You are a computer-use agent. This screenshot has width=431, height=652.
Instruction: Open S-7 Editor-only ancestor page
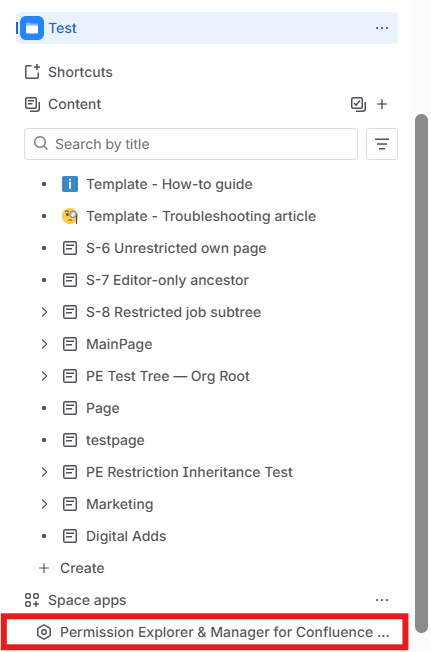(x=167, y=280)
